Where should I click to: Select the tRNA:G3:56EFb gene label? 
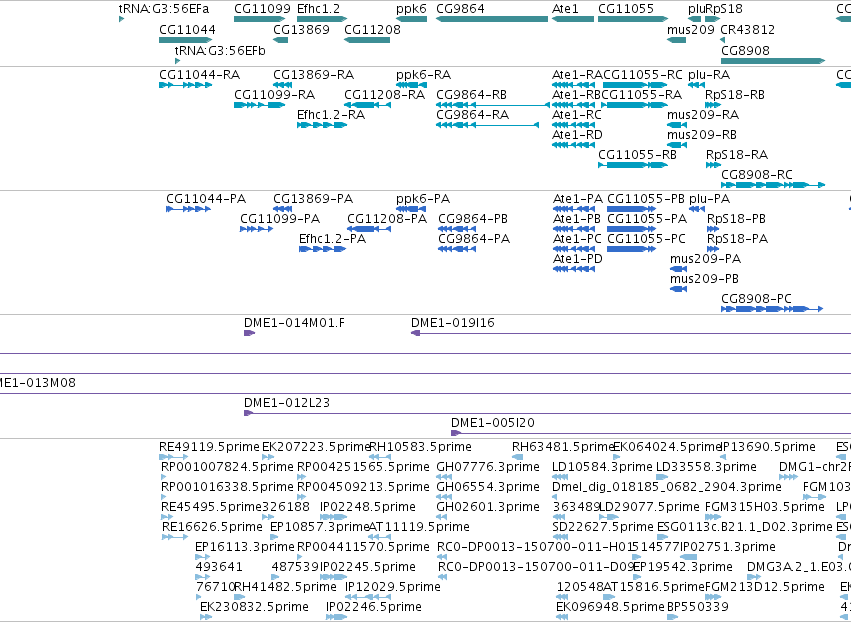[x=220, y=51]
